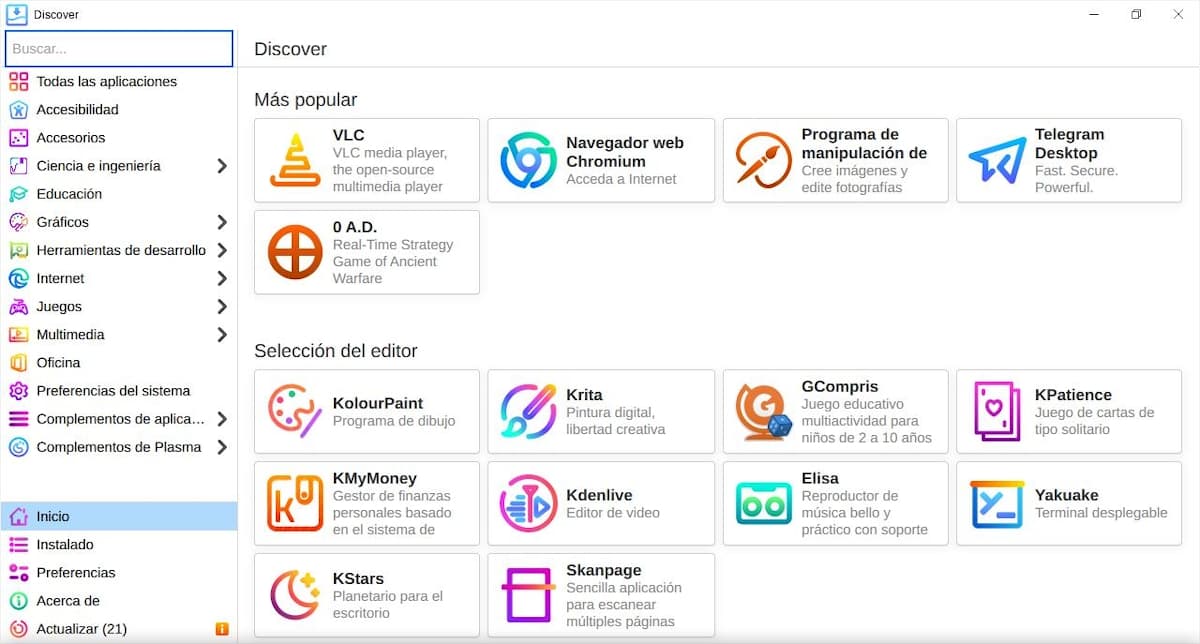The height and width of the screenshot is (644, 1200).
Task: Open the Chromium browser icon
Action: point(528,160)
